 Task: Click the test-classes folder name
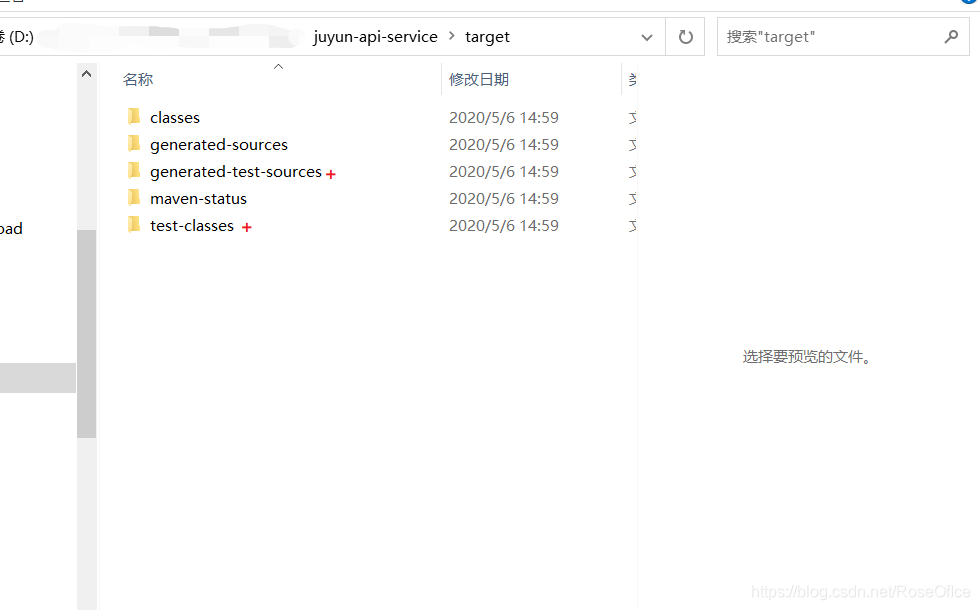click(x=192, y=226)
